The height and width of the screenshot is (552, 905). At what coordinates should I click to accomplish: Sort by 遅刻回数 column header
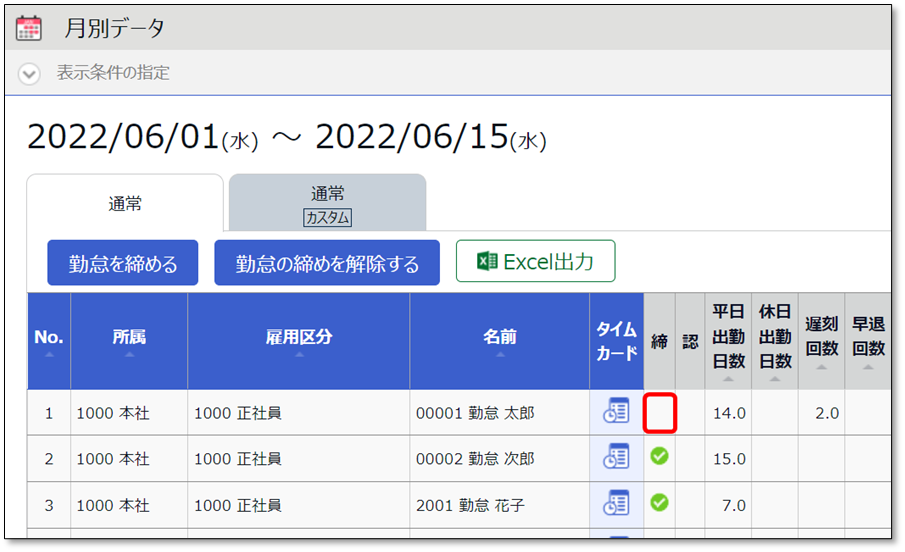coord(821,340)
